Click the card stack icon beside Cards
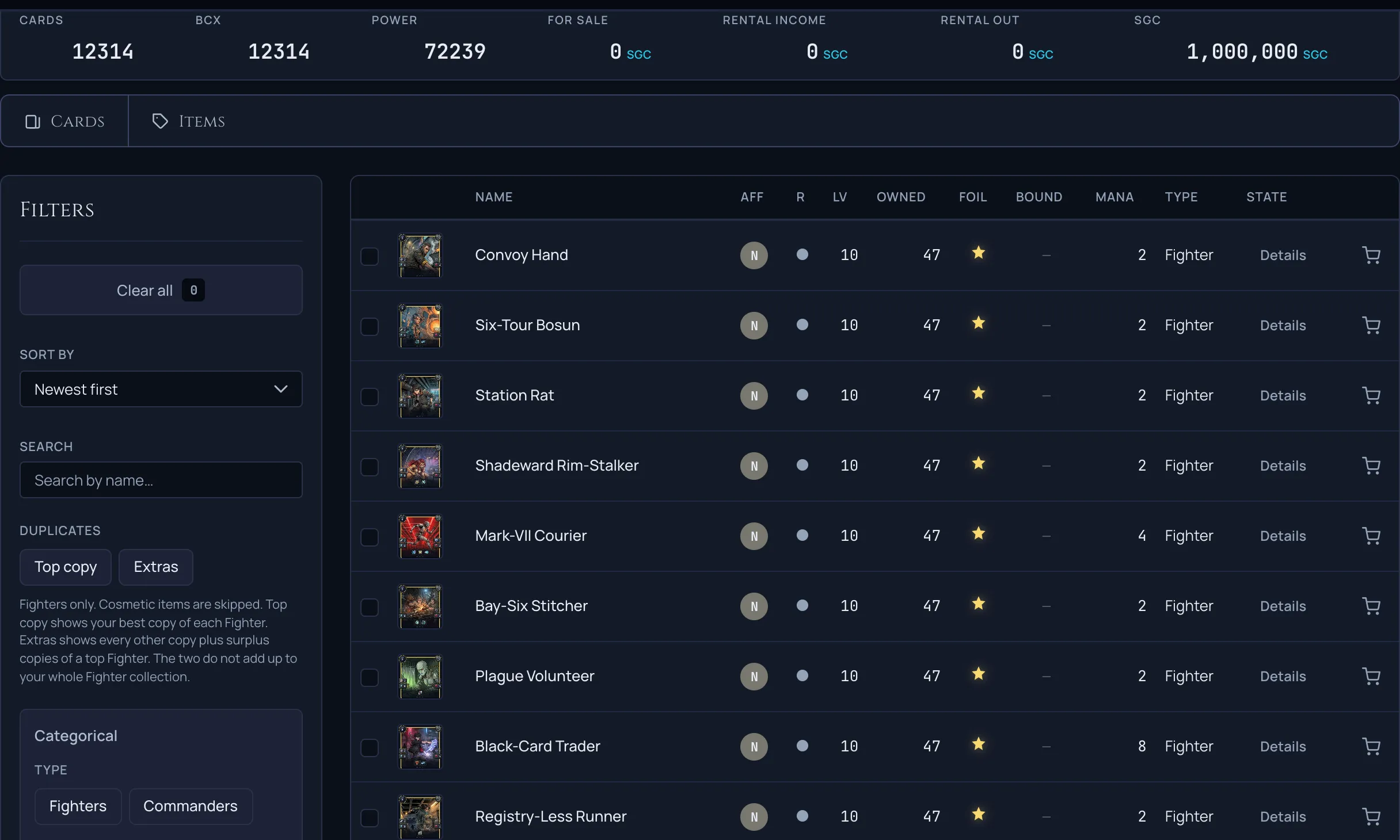The height and width of the screenshot is (840, 1400). (x=33, y=121)
